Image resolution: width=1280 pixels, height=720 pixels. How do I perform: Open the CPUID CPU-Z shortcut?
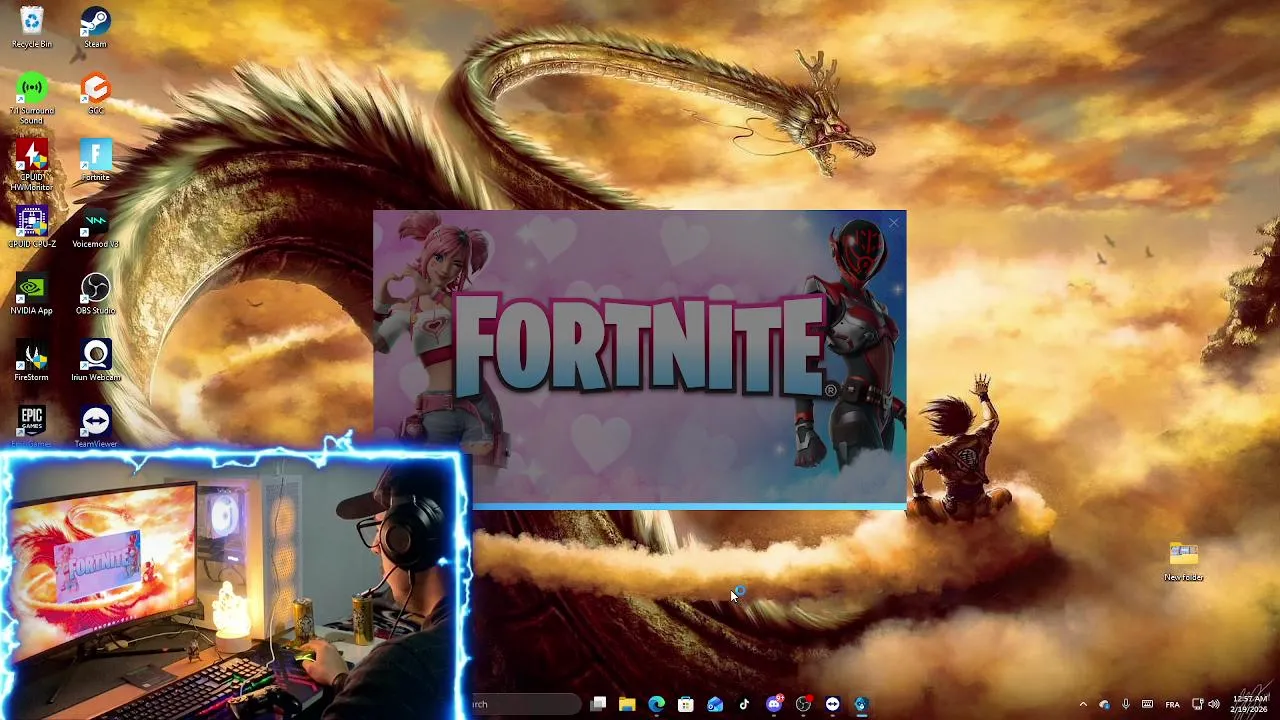pyautogui.click(x=31, y=227)
